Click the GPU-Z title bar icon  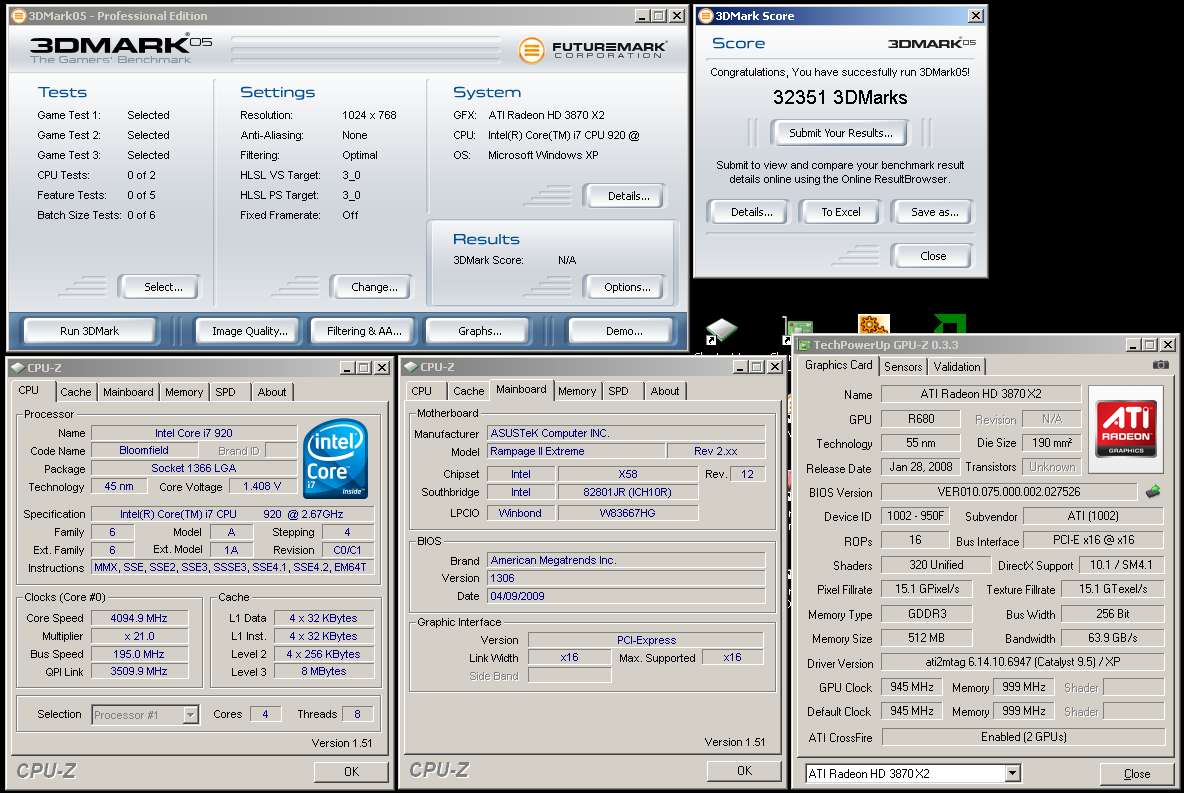click(x=803, y=345)
